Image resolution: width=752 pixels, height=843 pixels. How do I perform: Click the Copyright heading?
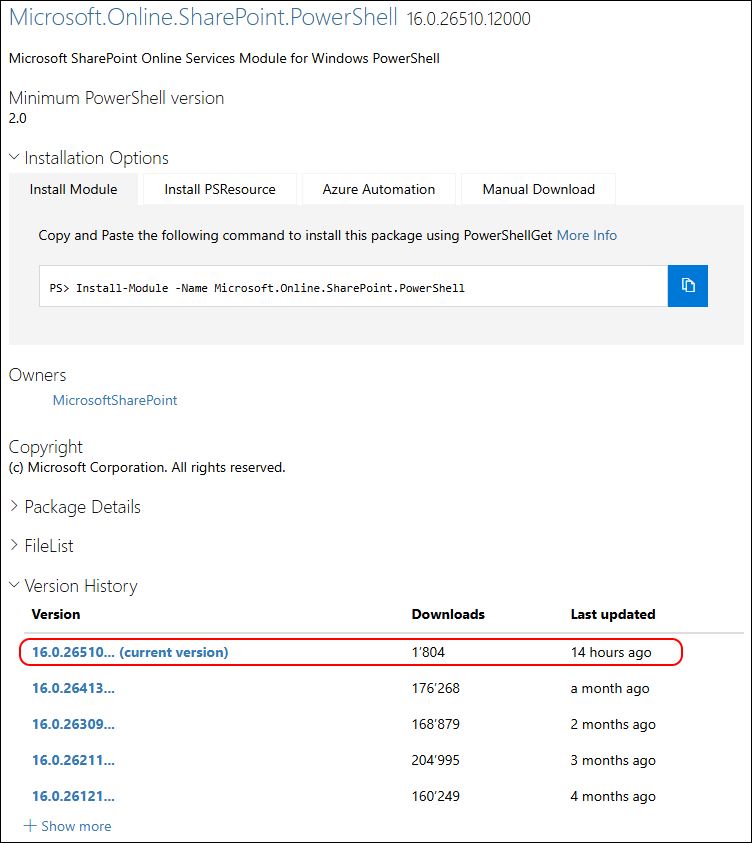(x=46, y=447)
